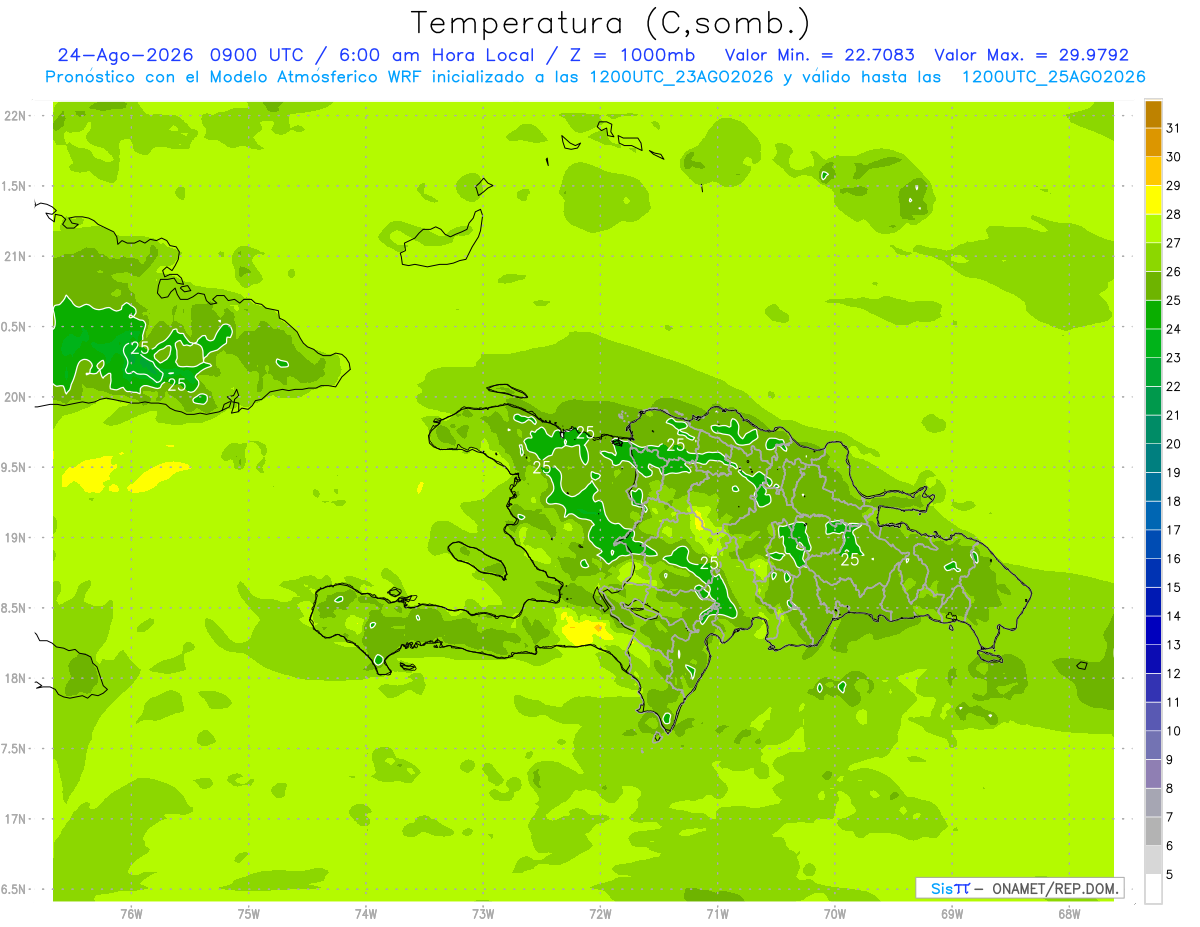
Task: Click the '19' color scale label
Action: pyautogui.click(x=1174, y=472)
